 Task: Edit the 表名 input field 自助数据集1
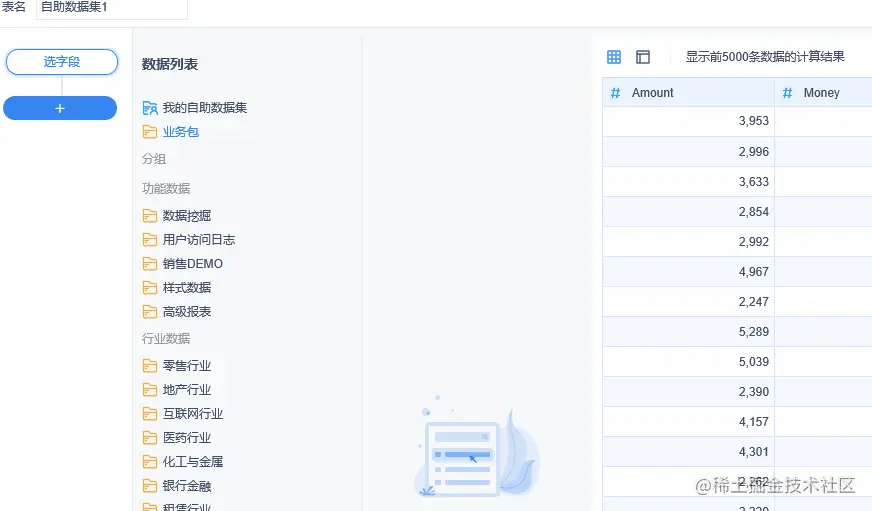coord(112,8)
